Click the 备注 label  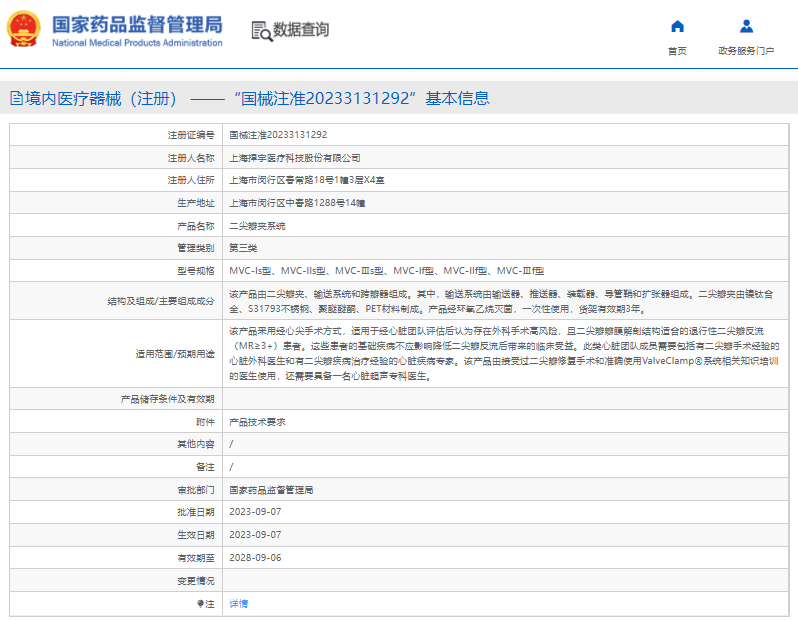(x=205, y=467)
